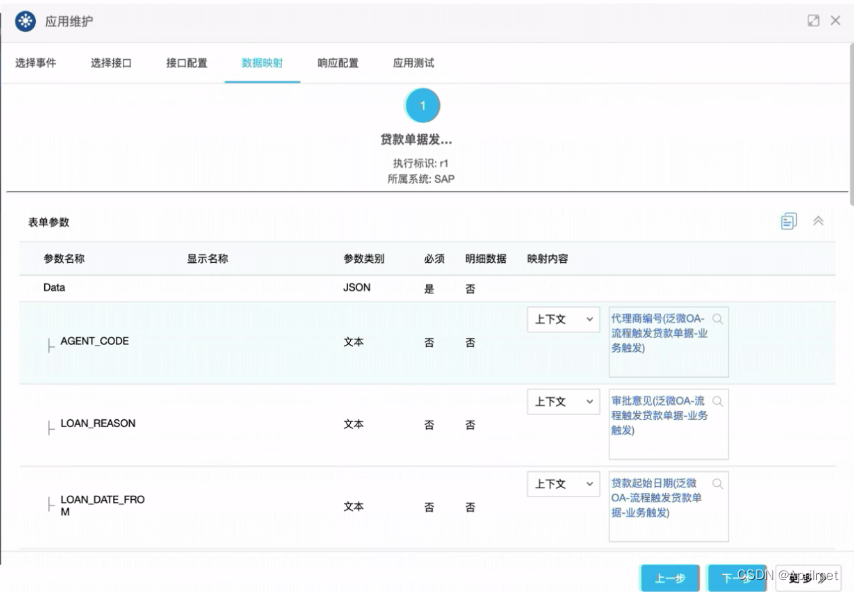Collapse the 表单参数 section
The image size is (854, 592).
click(x=818, y=221)
